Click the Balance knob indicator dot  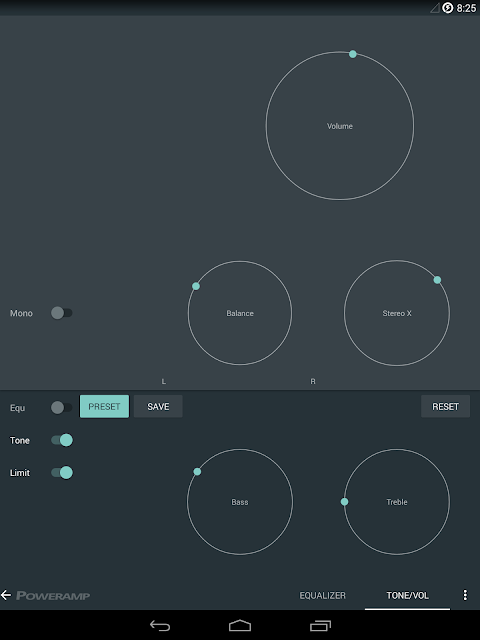pyautogui.click(x=196, y=286)
